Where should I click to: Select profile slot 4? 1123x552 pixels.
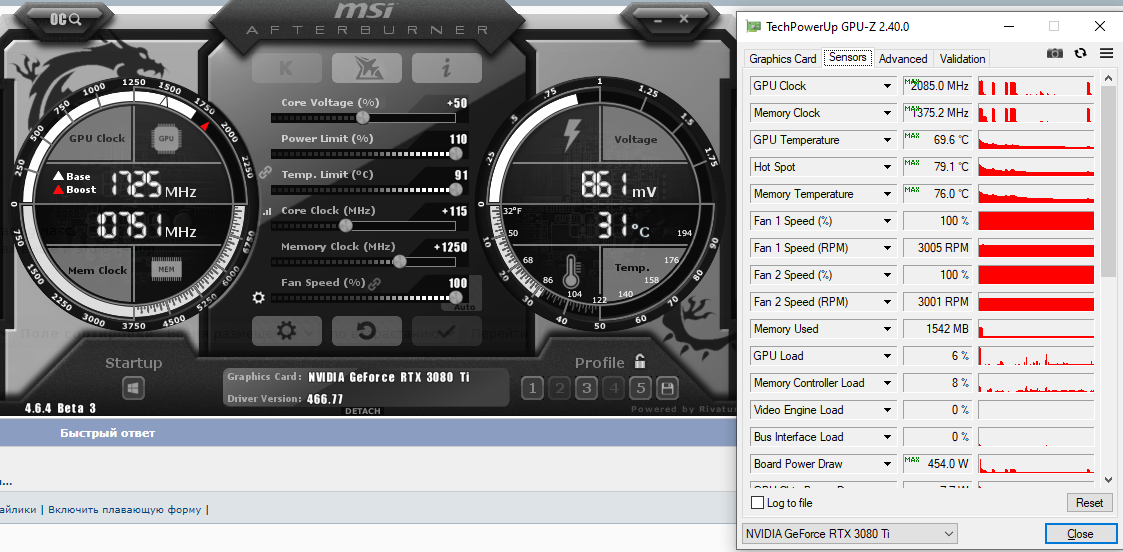(x=614, y=389)
